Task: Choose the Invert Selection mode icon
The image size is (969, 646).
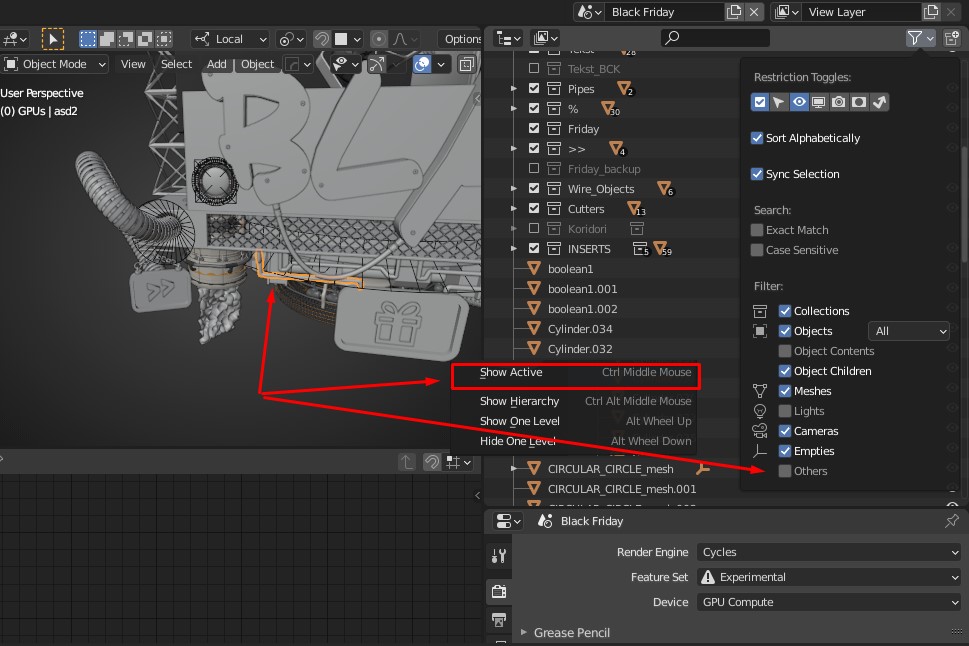Action: tap(145, 40)
